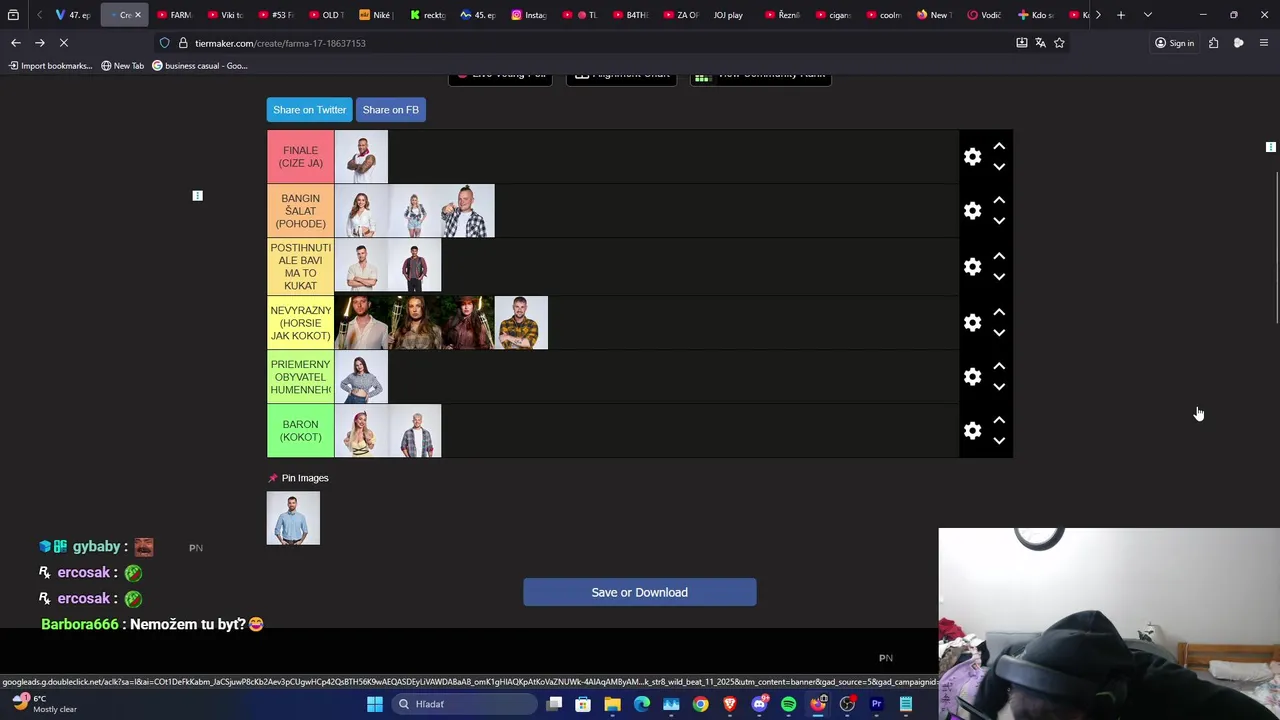Open the browser extensions icon

click(x=1213, y=43)
